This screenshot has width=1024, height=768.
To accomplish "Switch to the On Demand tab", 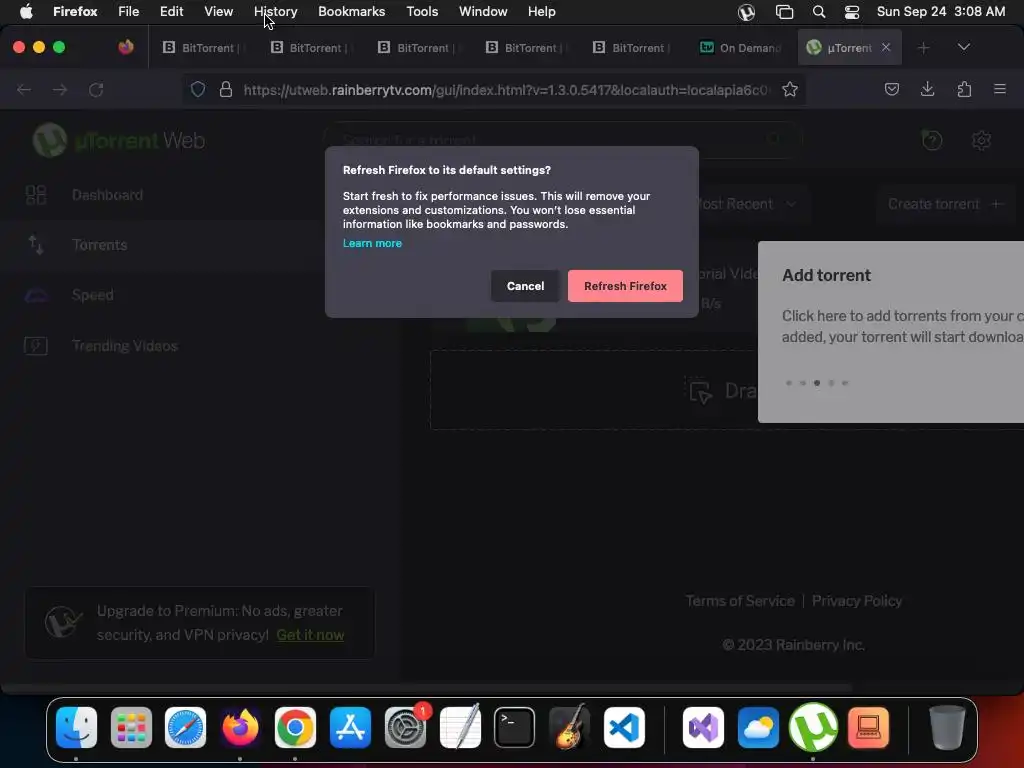I will point(741,48).
